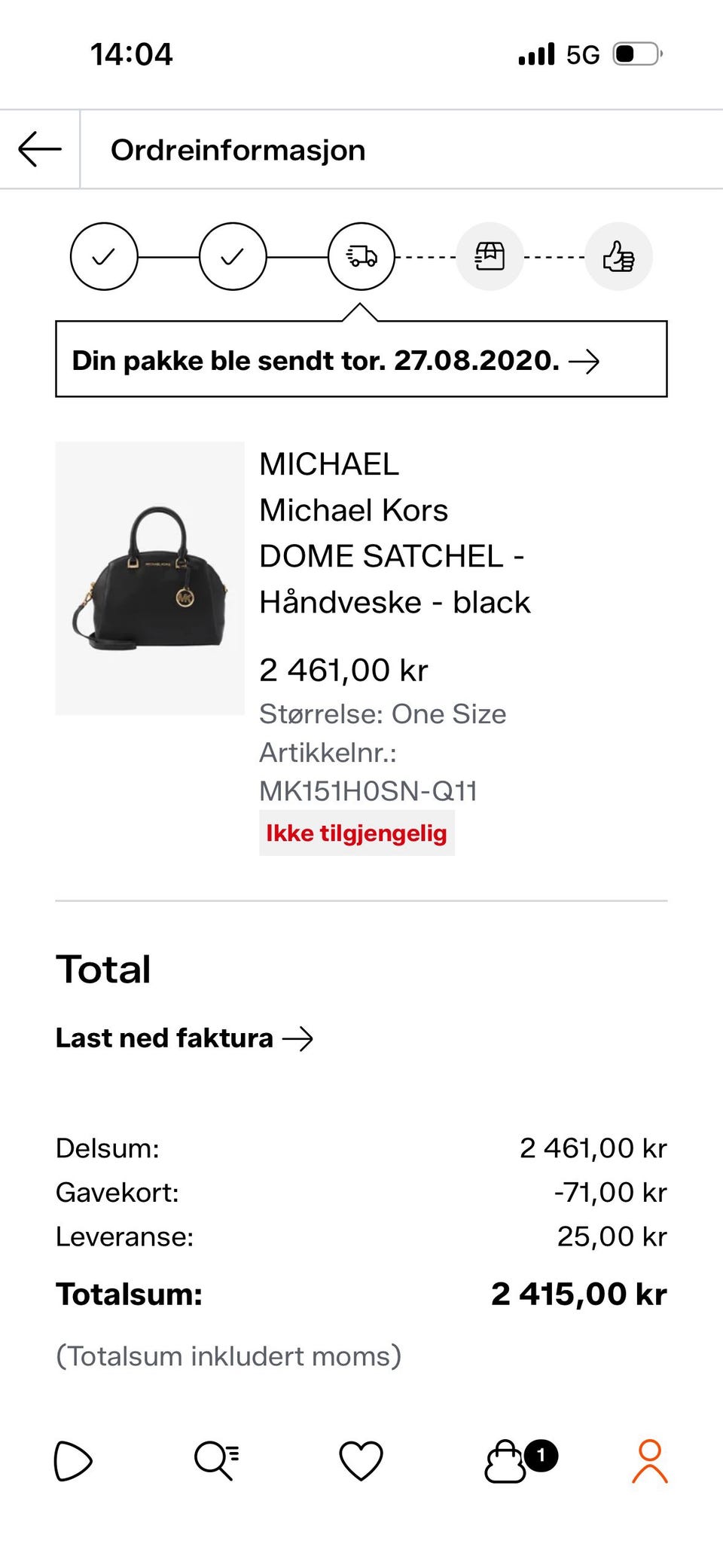
Task: Open the Michael Kors handbag thumbnail
Action: [x=150, y=578]
